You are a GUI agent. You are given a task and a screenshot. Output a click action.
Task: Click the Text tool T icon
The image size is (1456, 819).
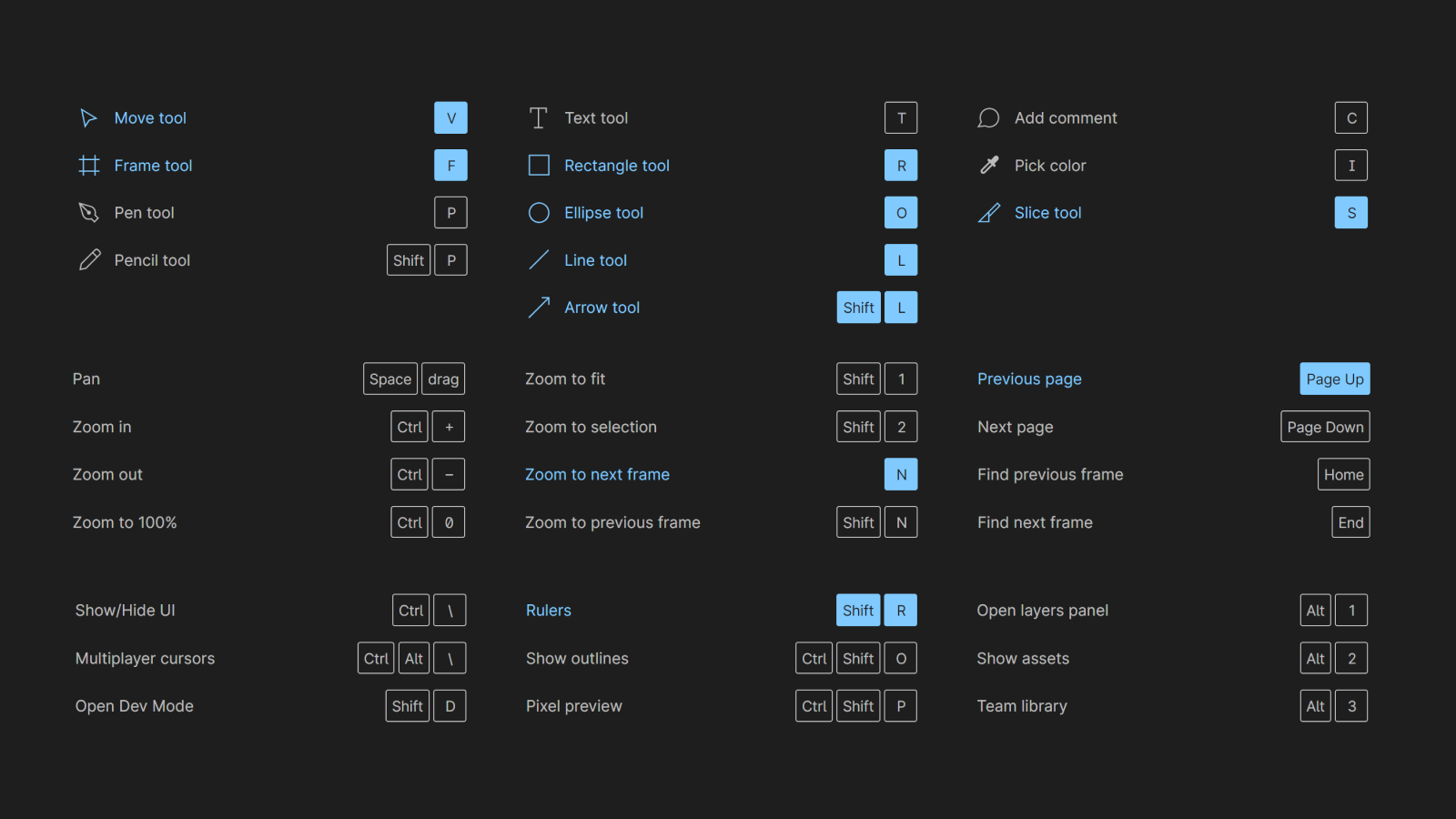tap(539, 118)
